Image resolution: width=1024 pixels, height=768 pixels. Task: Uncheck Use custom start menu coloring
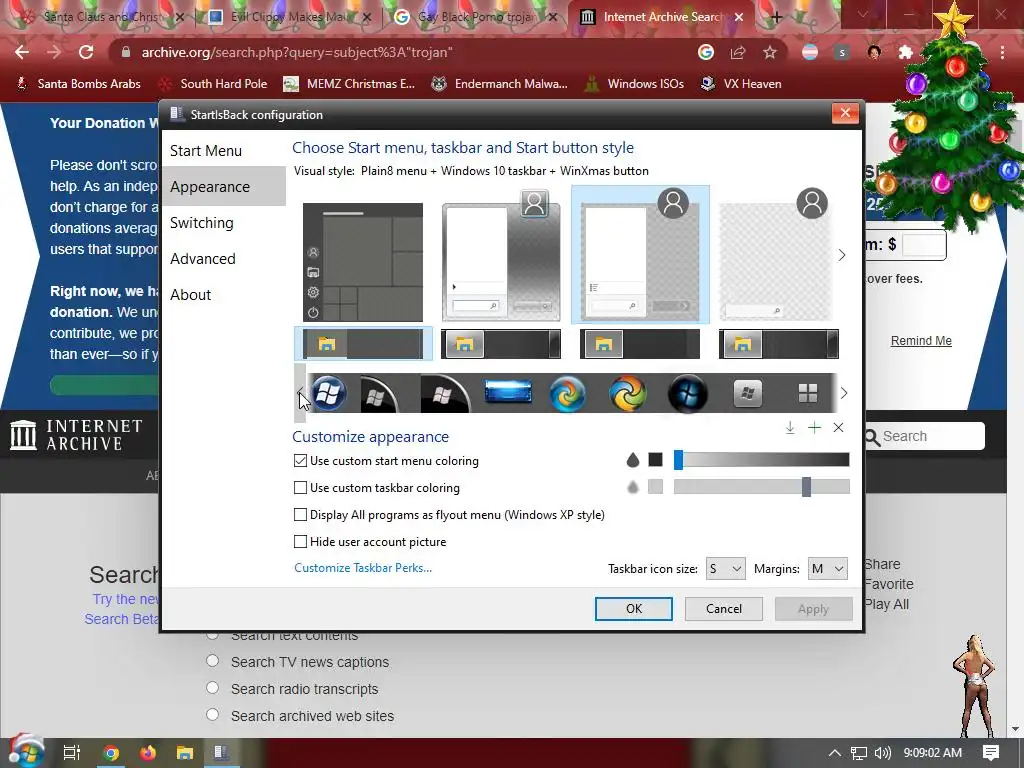pyautogui.click(x=300, y=460)
